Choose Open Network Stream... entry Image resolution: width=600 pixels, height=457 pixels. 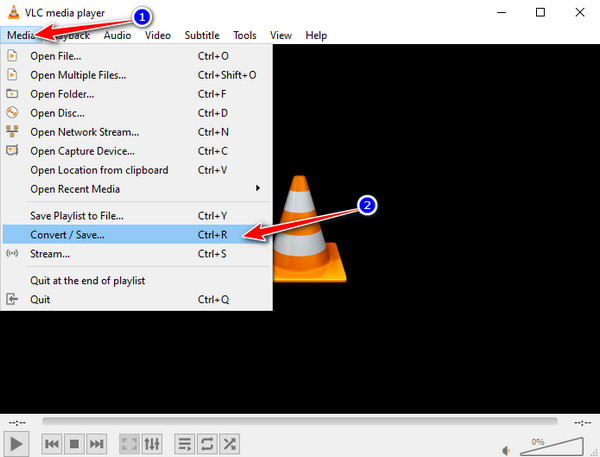coord(136,132)
